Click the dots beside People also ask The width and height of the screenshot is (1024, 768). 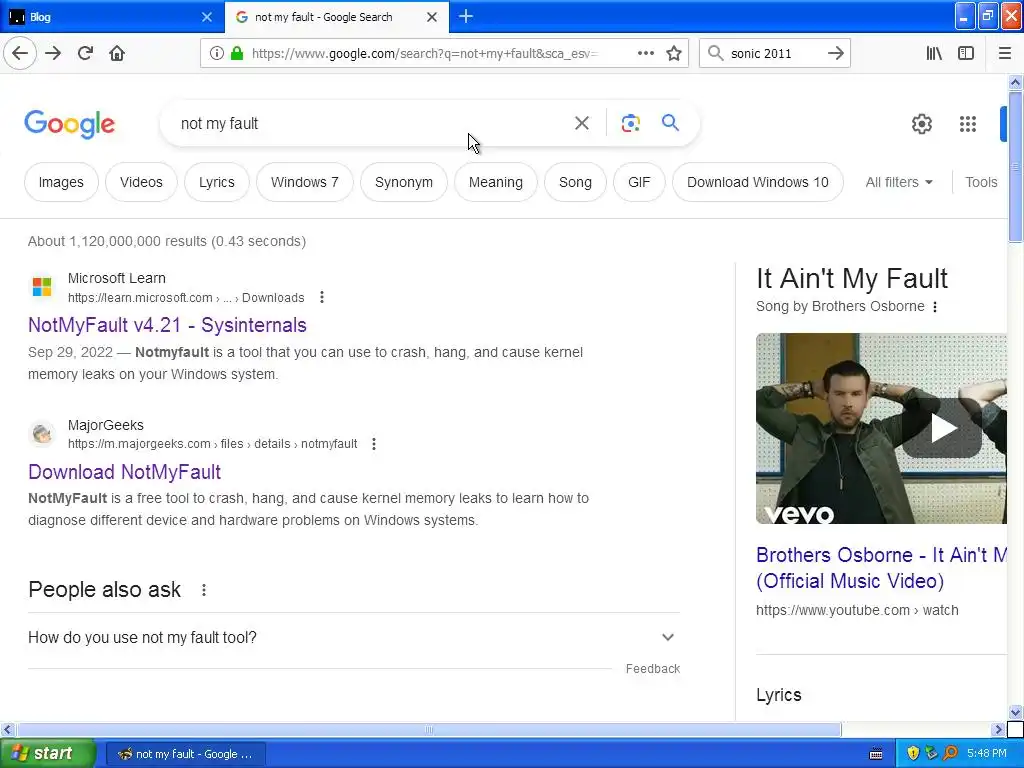coord(204,590)
